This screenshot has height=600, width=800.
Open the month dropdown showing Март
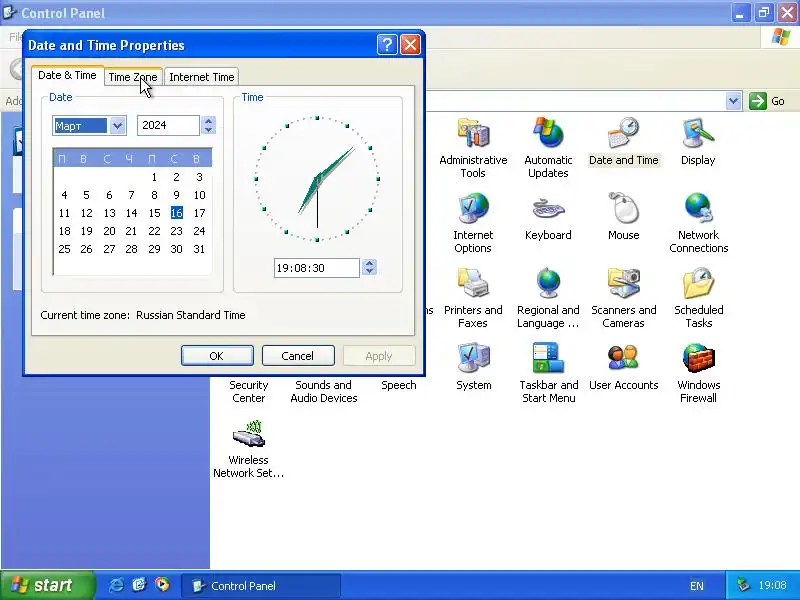click(x=117, y=126)
